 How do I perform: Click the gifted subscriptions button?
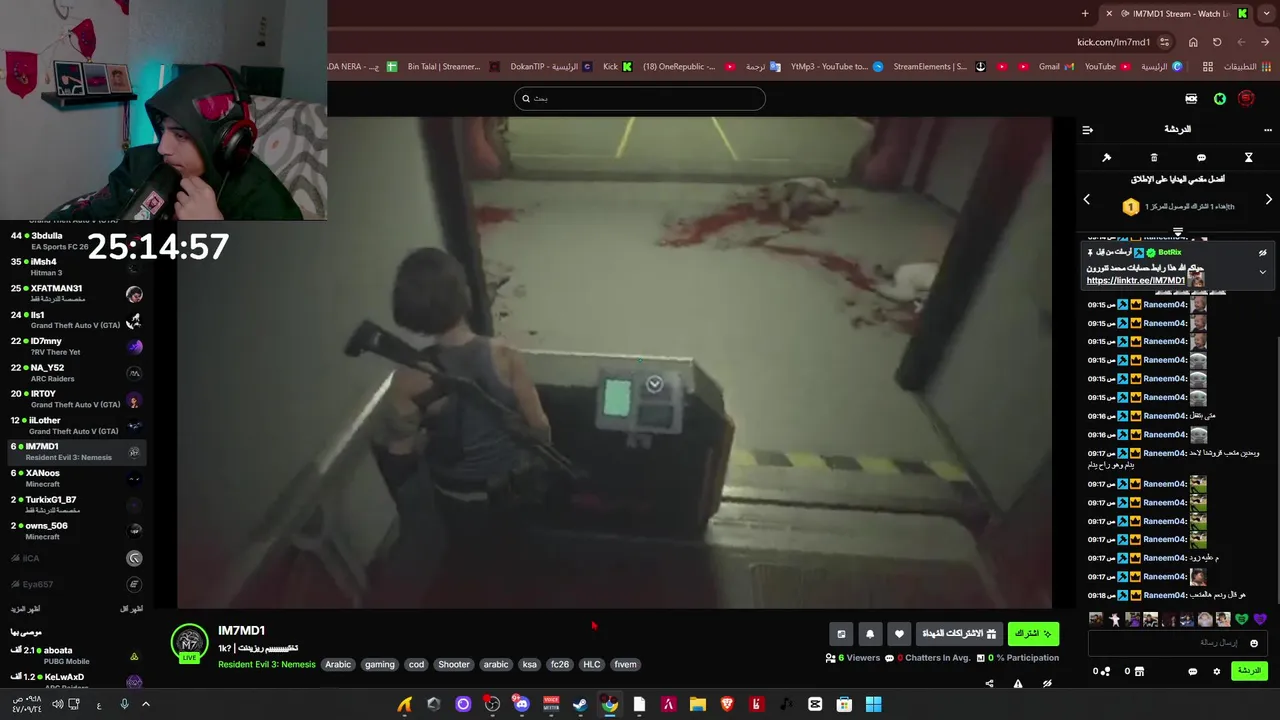click(959, 634)
